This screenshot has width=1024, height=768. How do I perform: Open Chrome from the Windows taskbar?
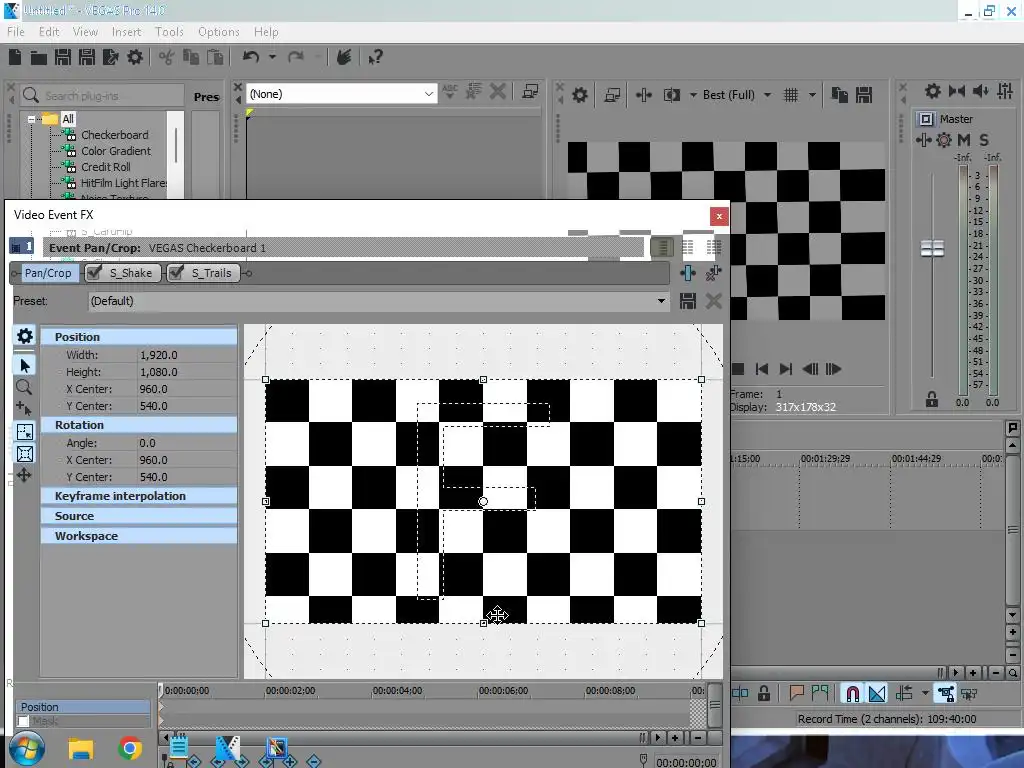130,749
